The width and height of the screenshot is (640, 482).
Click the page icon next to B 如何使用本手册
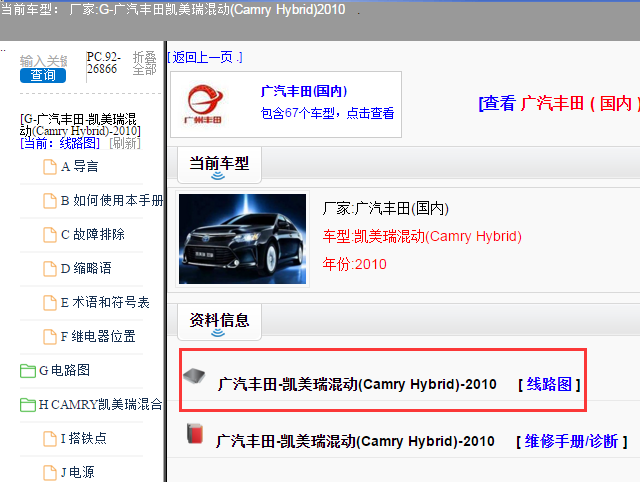[50, 200]
